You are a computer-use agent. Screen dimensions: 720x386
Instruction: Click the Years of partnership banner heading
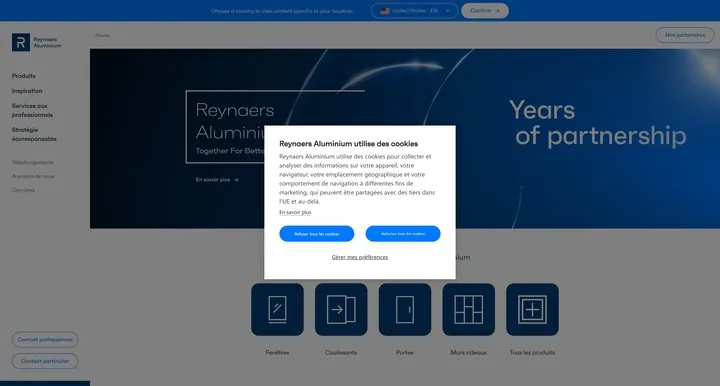[x=597, y=123]
